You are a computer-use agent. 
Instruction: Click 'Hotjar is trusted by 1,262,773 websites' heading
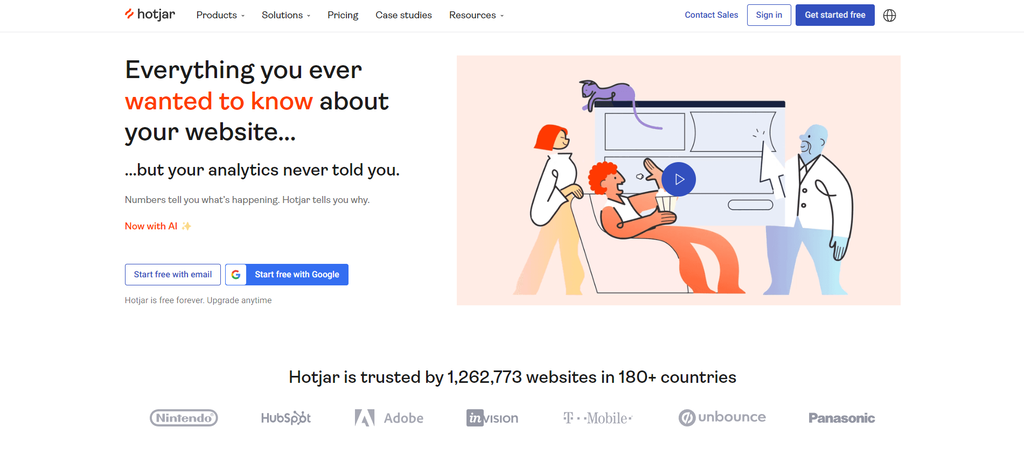(513, 377)
